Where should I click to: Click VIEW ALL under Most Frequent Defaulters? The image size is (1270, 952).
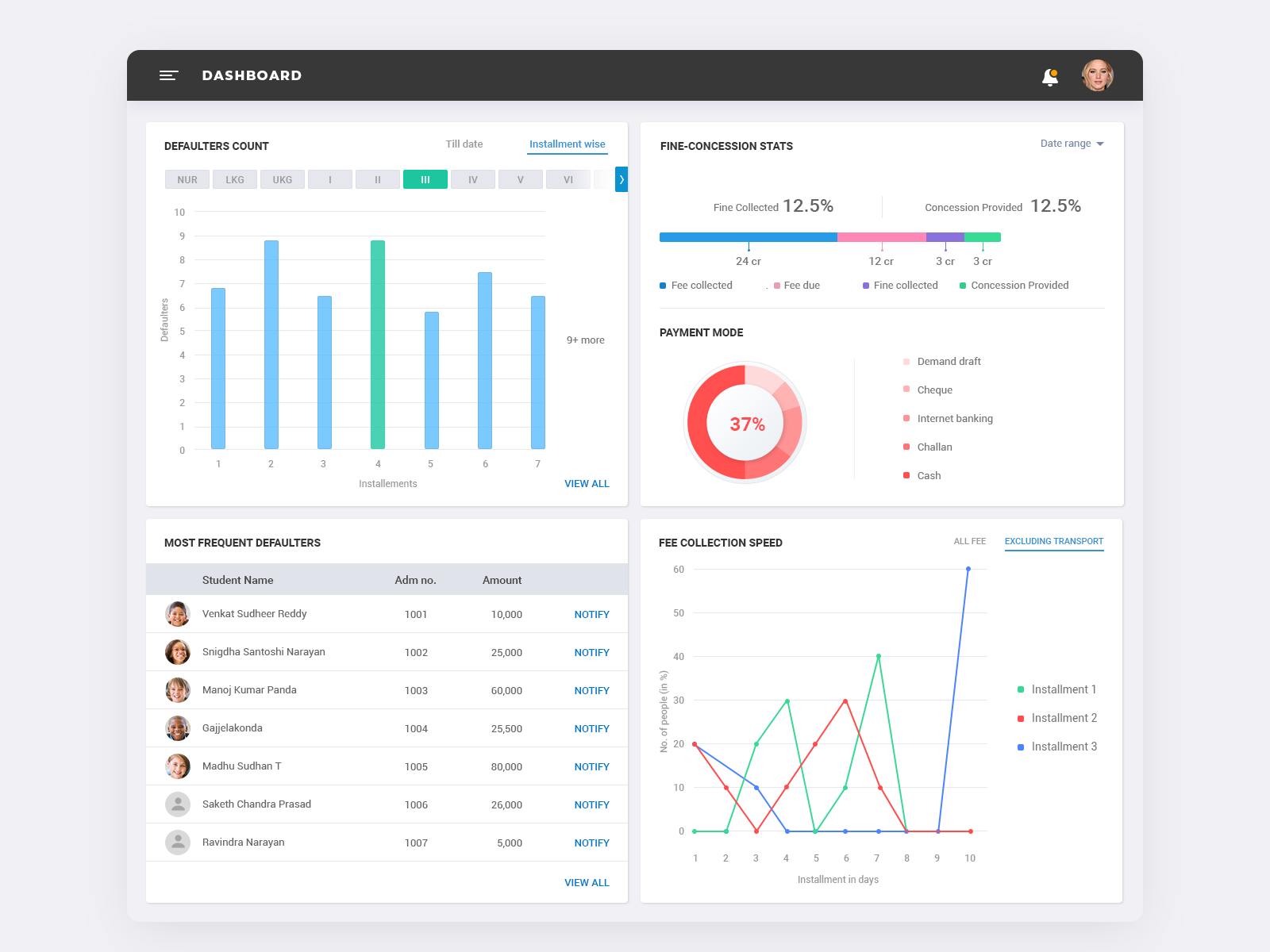point(587,882)
